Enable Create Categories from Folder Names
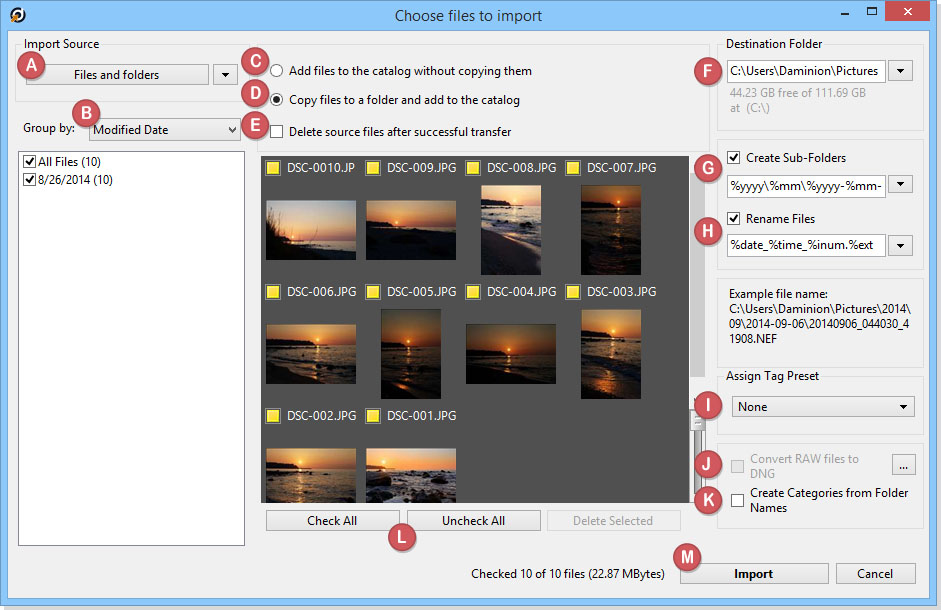The width and height of the screenshot is (941, 610). tap(737, 500)
